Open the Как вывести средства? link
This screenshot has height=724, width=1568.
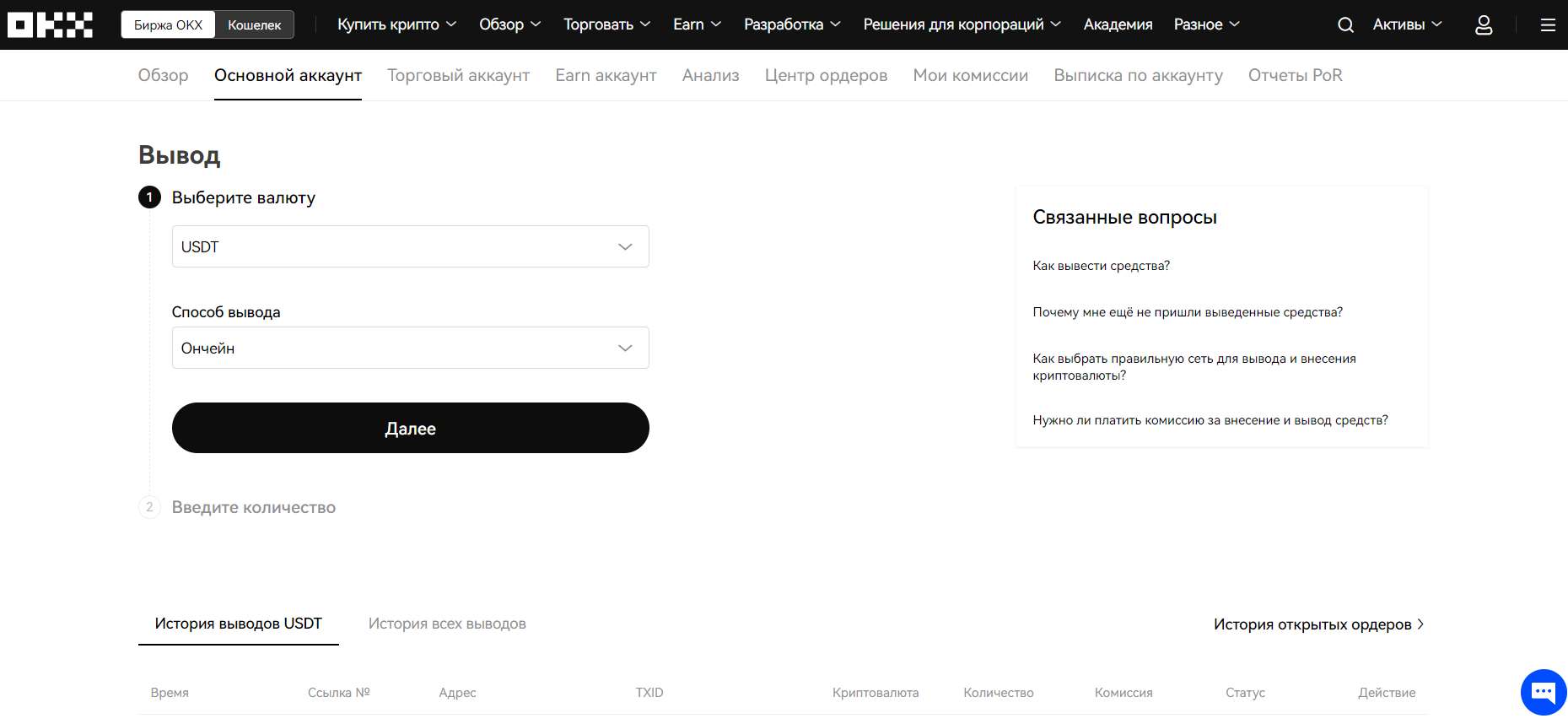(1101, 266)
